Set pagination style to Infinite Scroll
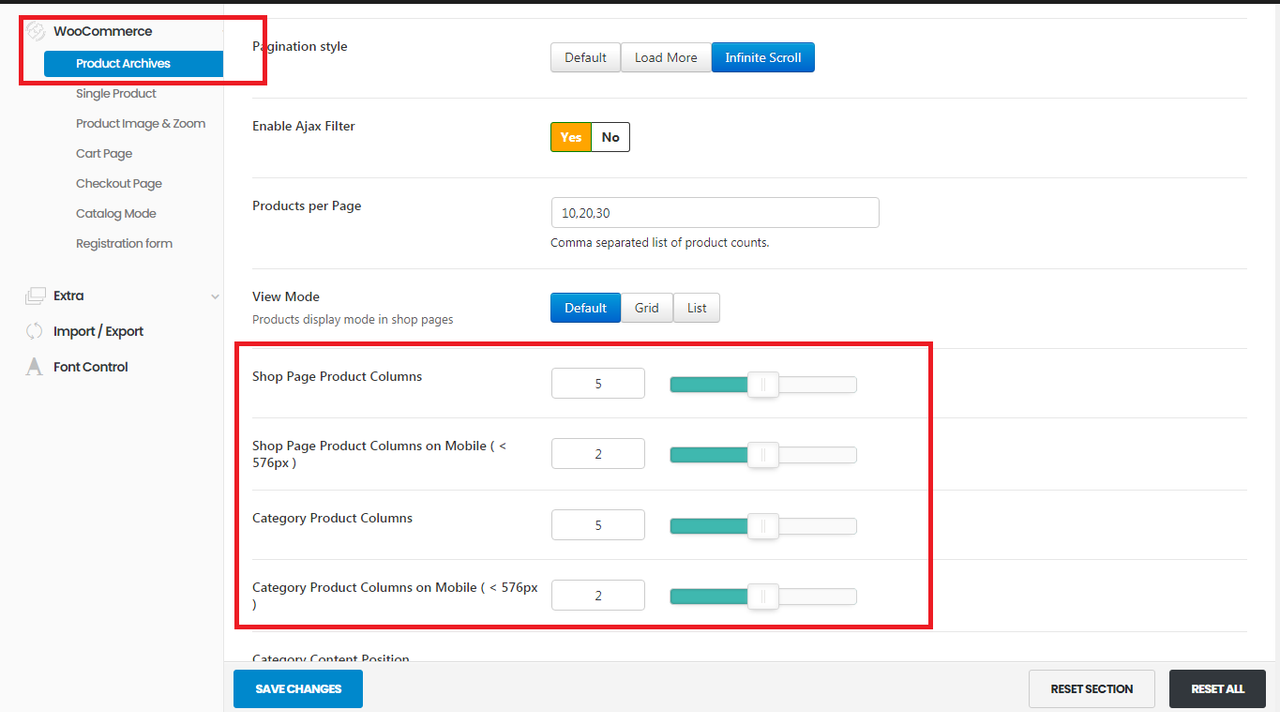This screenshot has width=1280, height=712. 763,57
